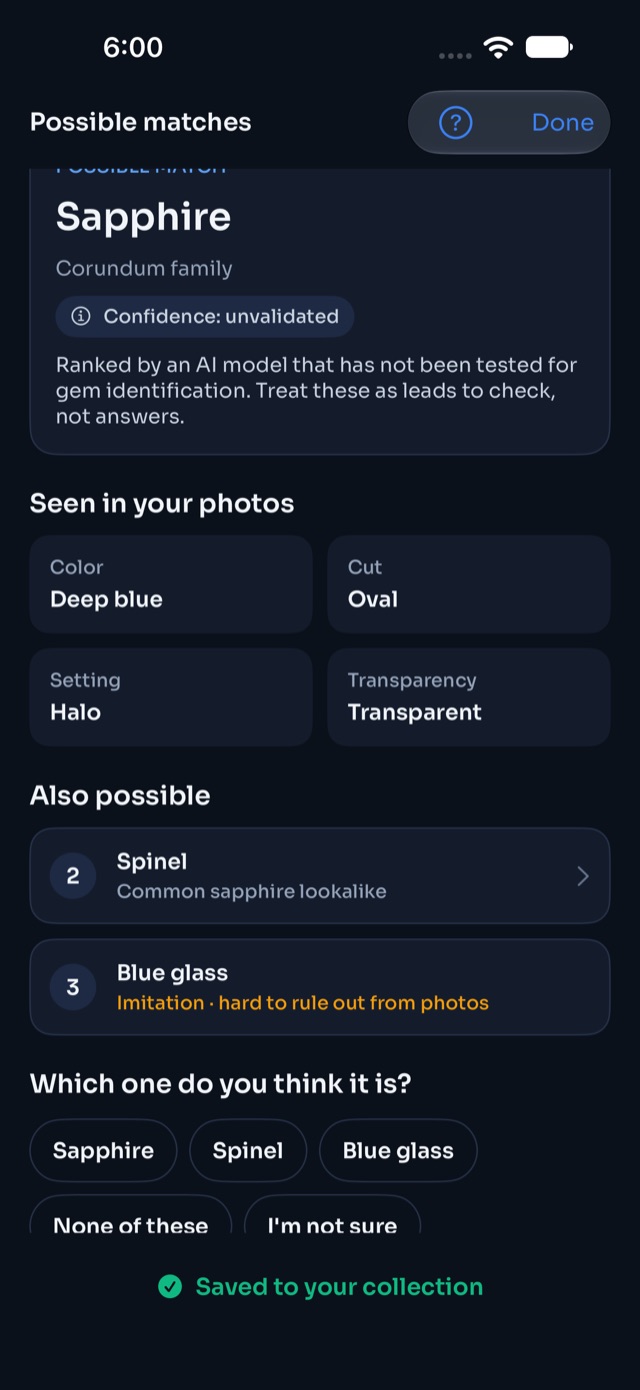640x1390 pixels.
Task: Tap the Confidence: unvalidated badge
Action: 205,316
